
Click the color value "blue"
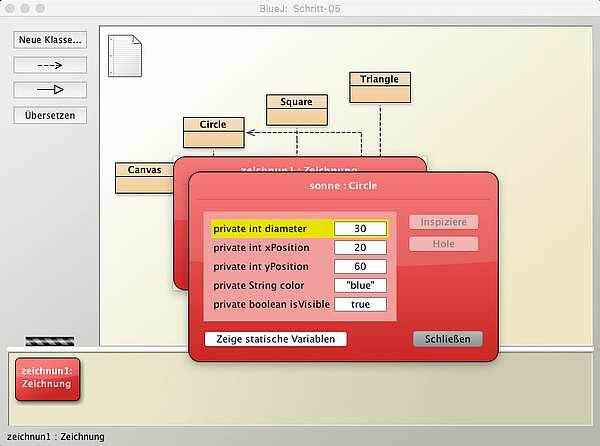click(x=360, y=286)
